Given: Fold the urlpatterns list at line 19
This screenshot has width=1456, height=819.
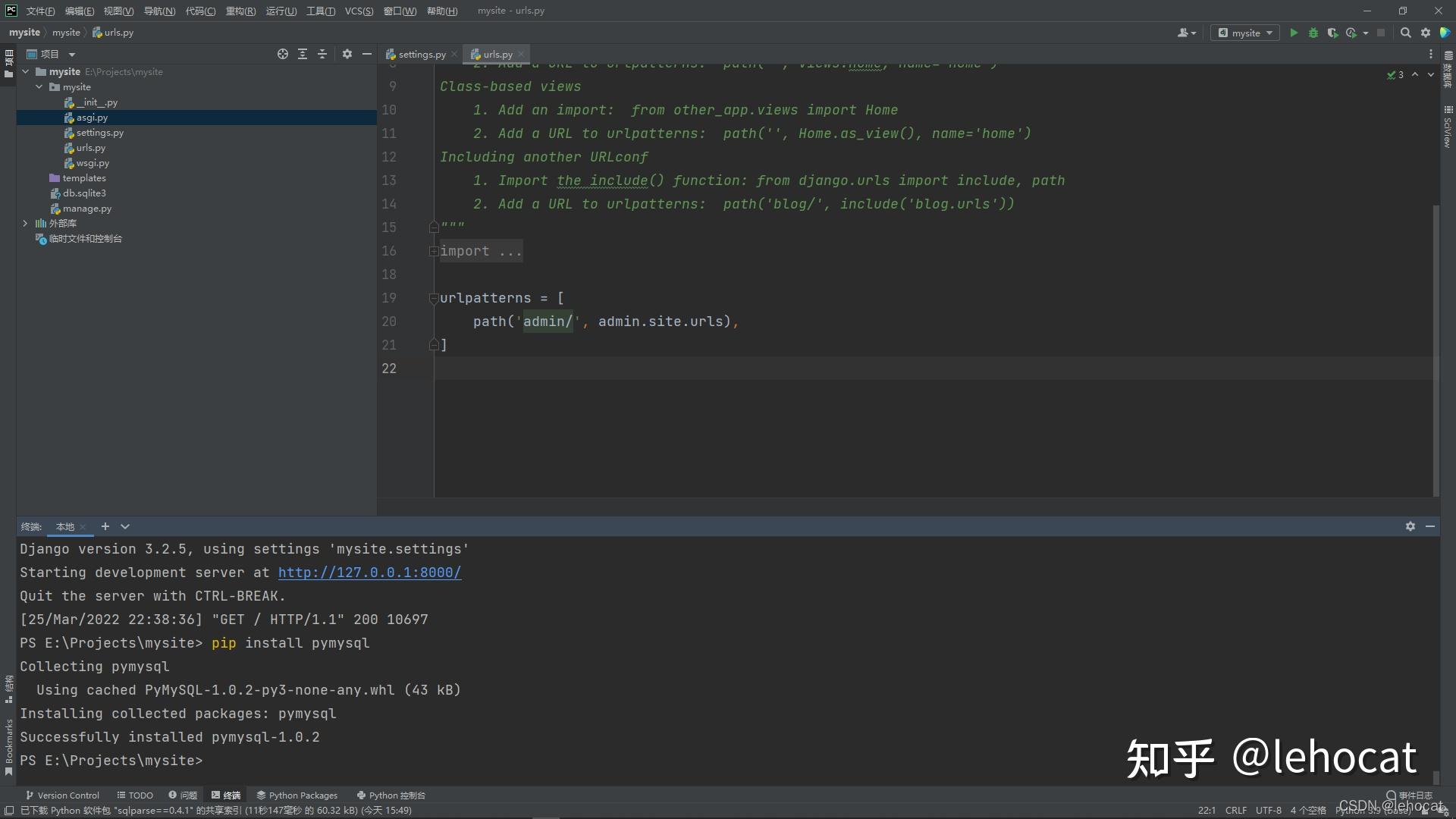Looking at the screenshot, I should click(x=434, y=298).
